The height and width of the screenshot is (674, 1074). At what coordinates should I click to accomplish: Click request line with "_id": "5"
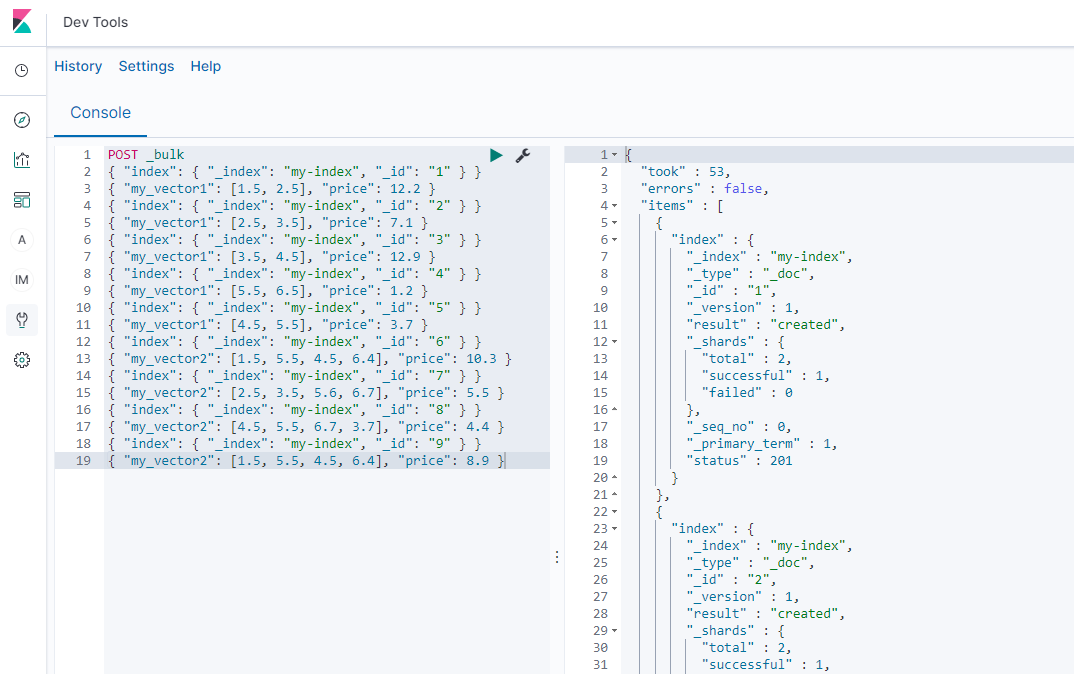(x=295, y=308)
